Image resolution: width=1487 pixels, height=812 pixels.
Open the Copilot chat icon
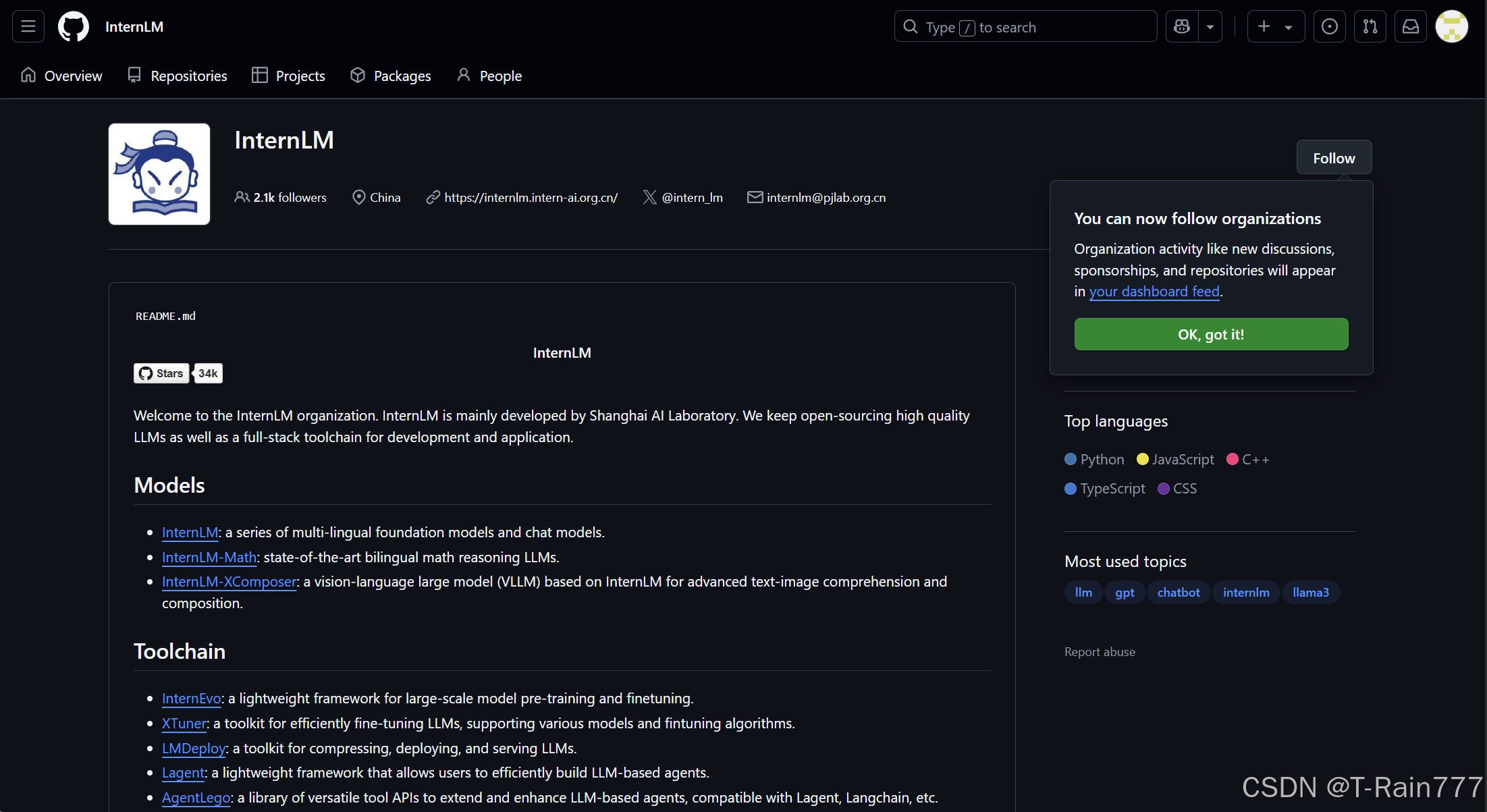click(x=1182, y=27)
